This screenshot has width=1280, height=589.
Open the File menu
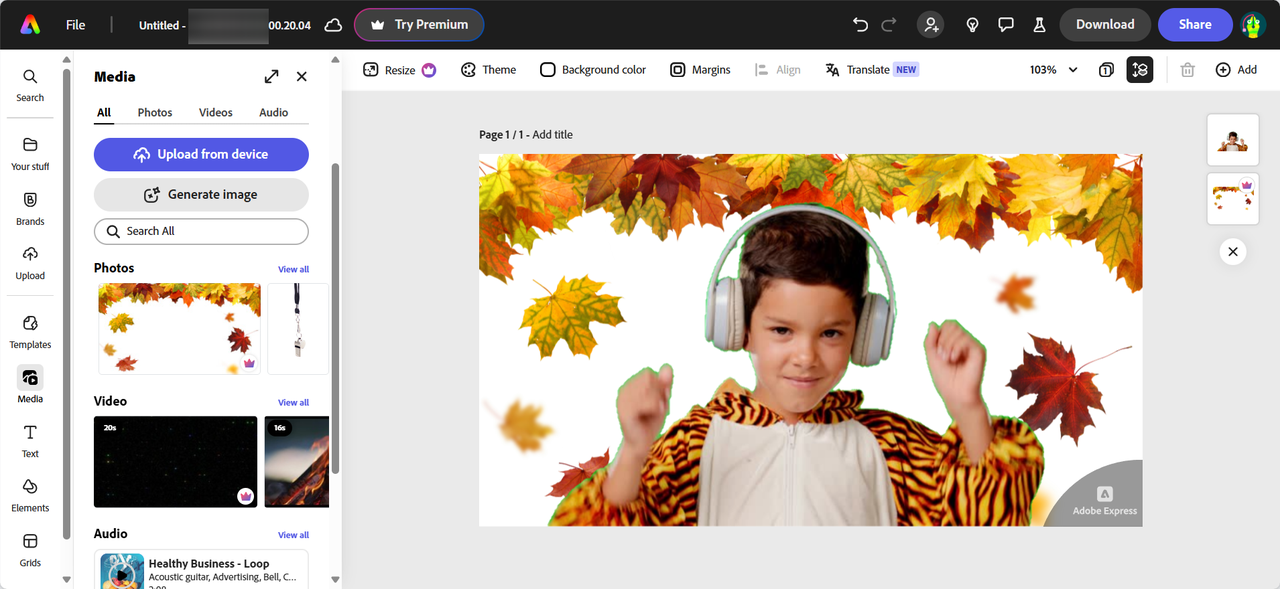click(76, 25)
